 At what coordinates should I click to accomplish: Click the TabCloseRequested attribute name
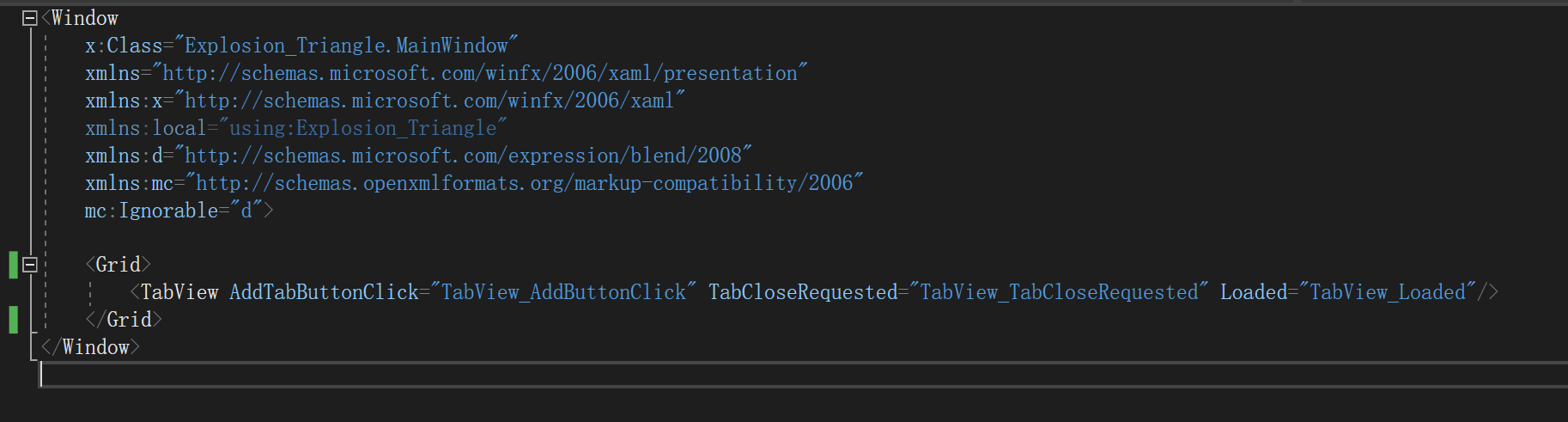tap(803, 292)
